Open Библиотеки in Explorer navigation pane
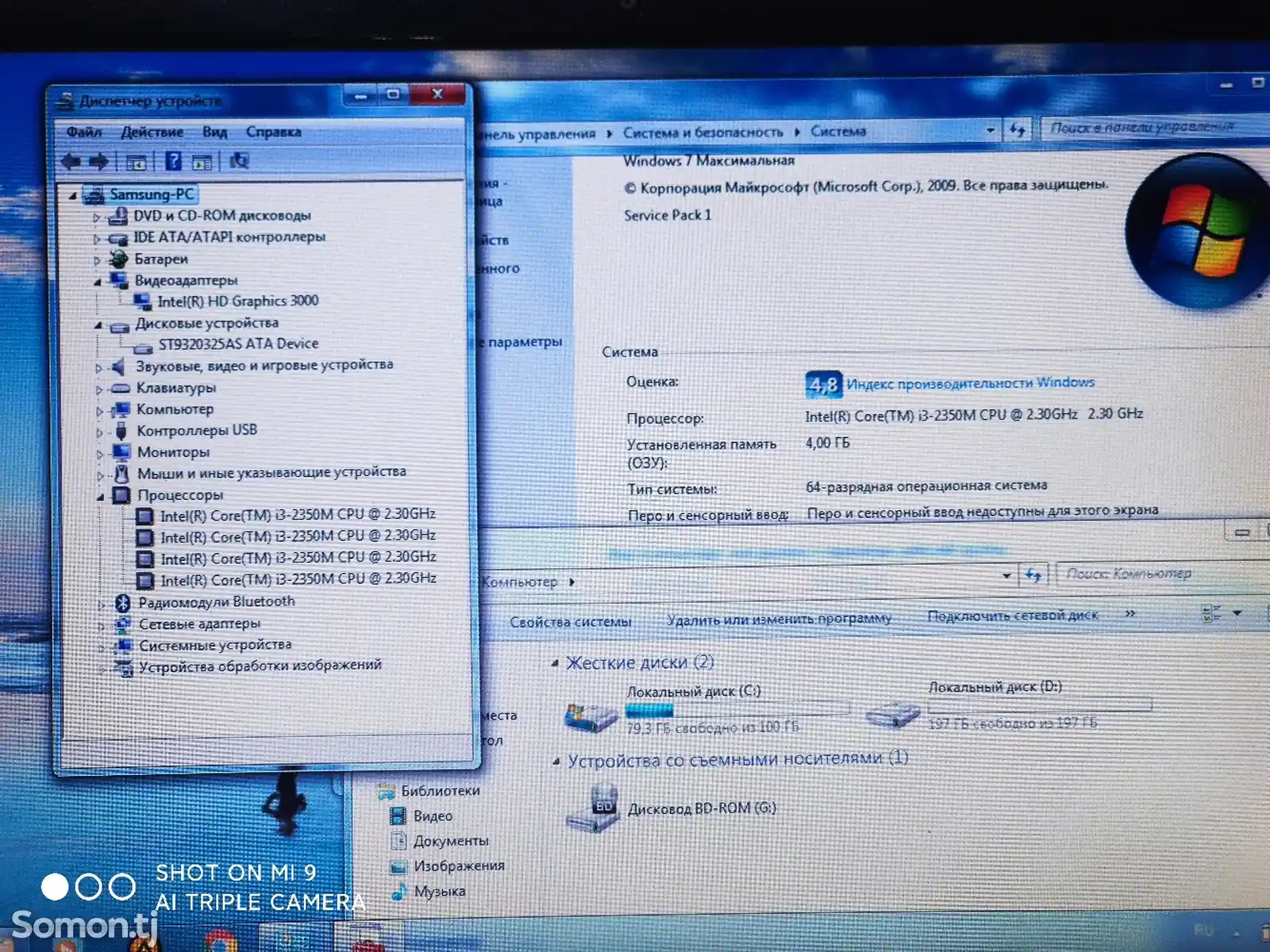 tap(441, 791)
